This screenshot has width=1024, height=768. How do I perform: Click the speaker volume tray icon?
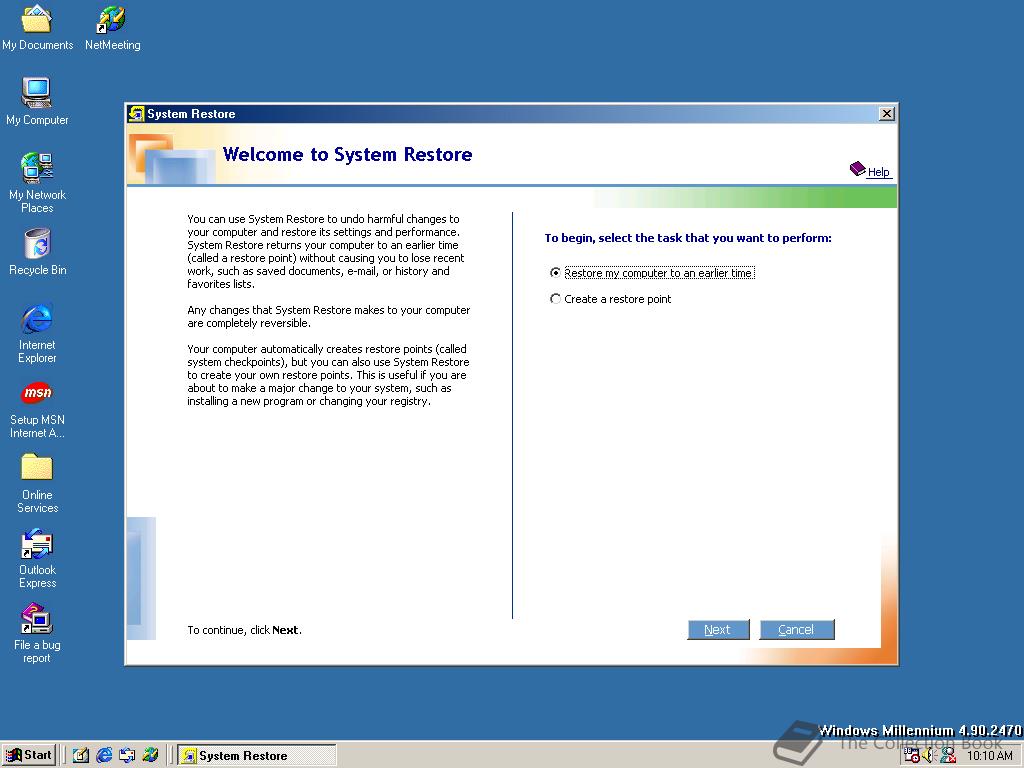929,756
